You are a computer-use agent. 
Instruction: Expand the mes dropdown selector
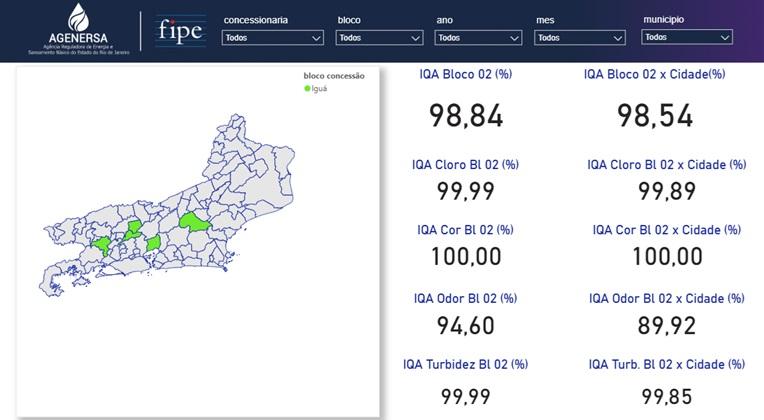[577, 38]
